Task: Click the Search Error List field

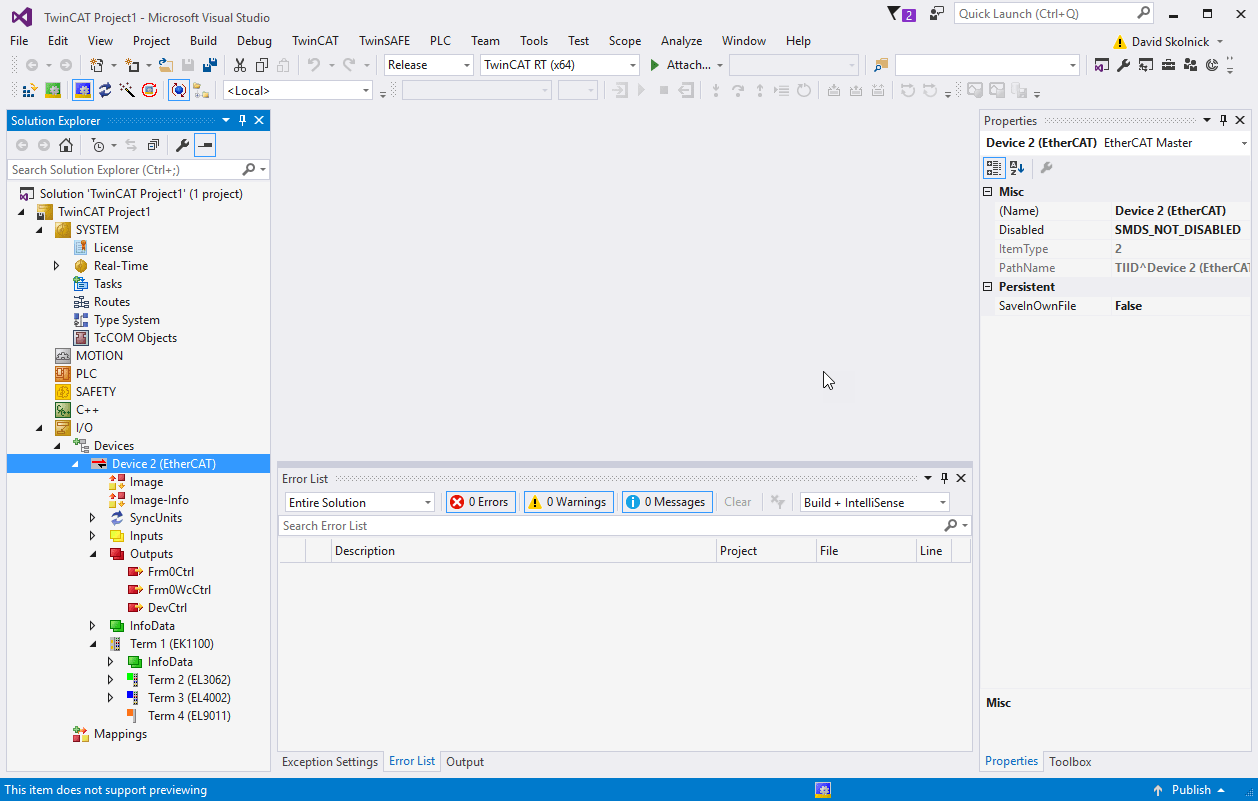Action: (624, 526)
